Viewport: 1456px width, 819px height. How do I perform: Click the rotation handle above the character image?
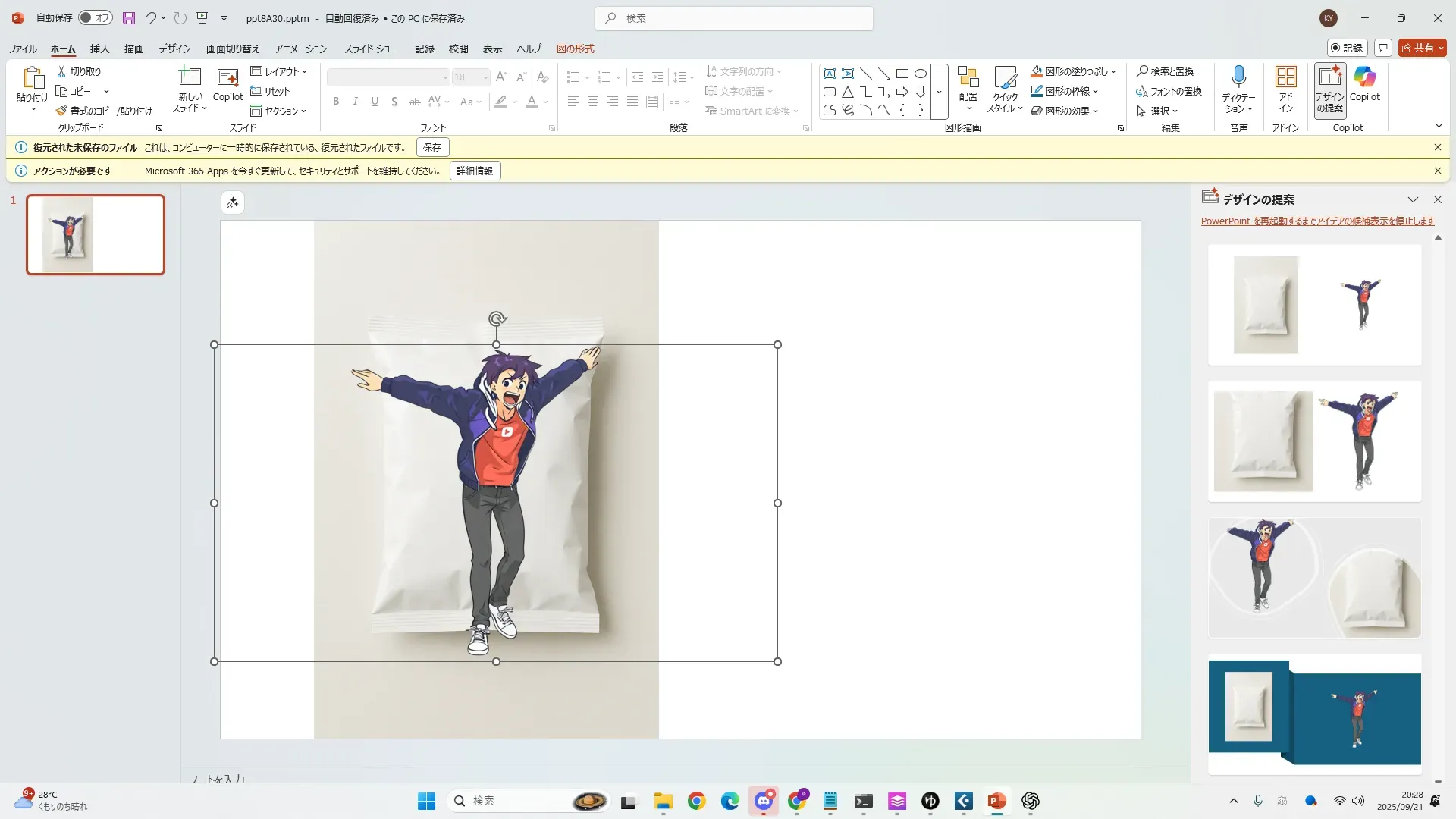497,318
